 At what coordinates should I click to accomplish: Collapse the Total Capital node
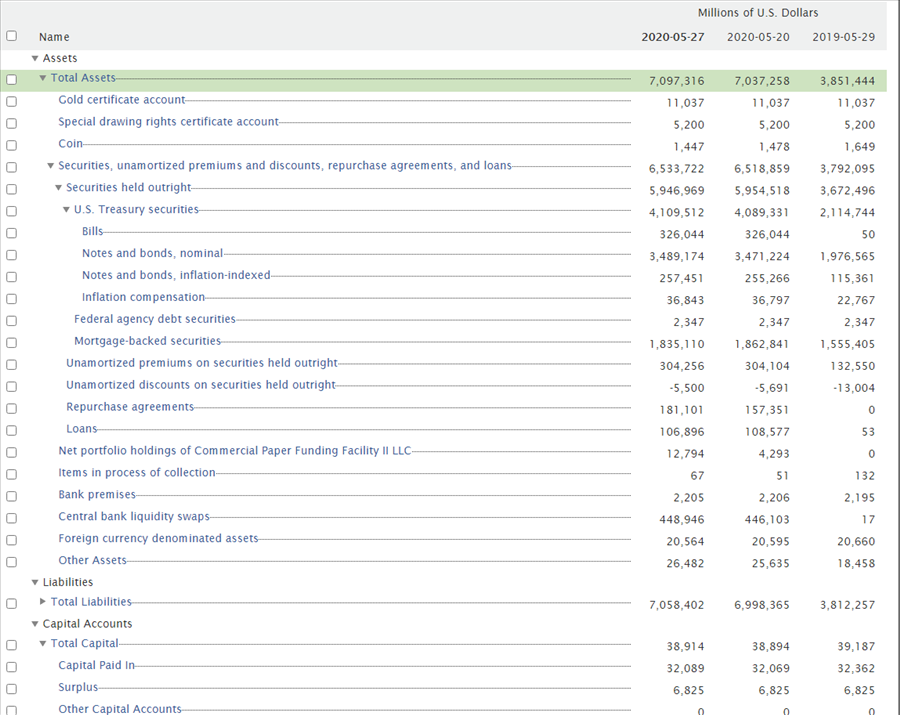point(42,643)
